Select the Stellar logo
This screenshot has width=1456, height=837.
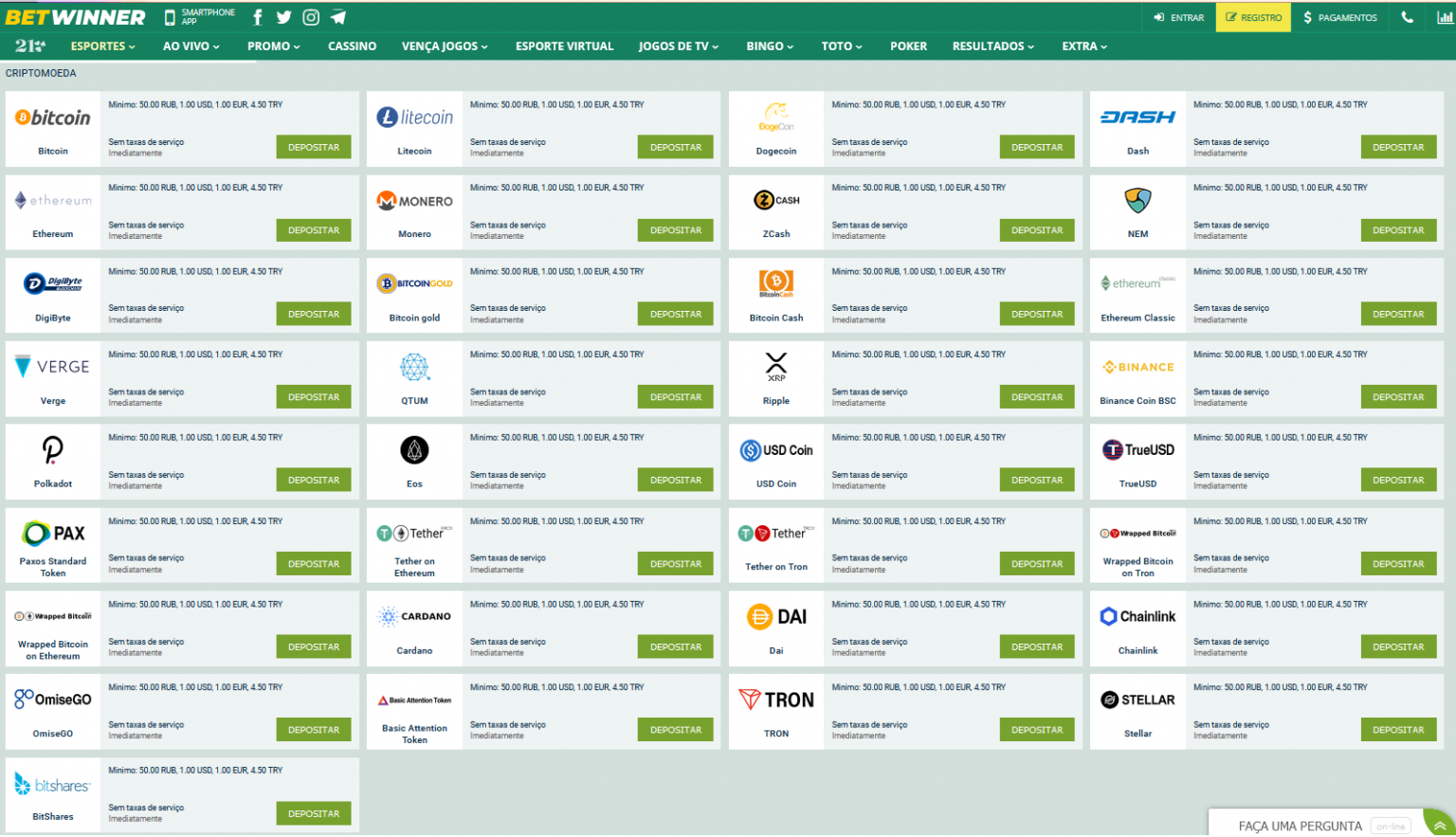(1137, 700)
